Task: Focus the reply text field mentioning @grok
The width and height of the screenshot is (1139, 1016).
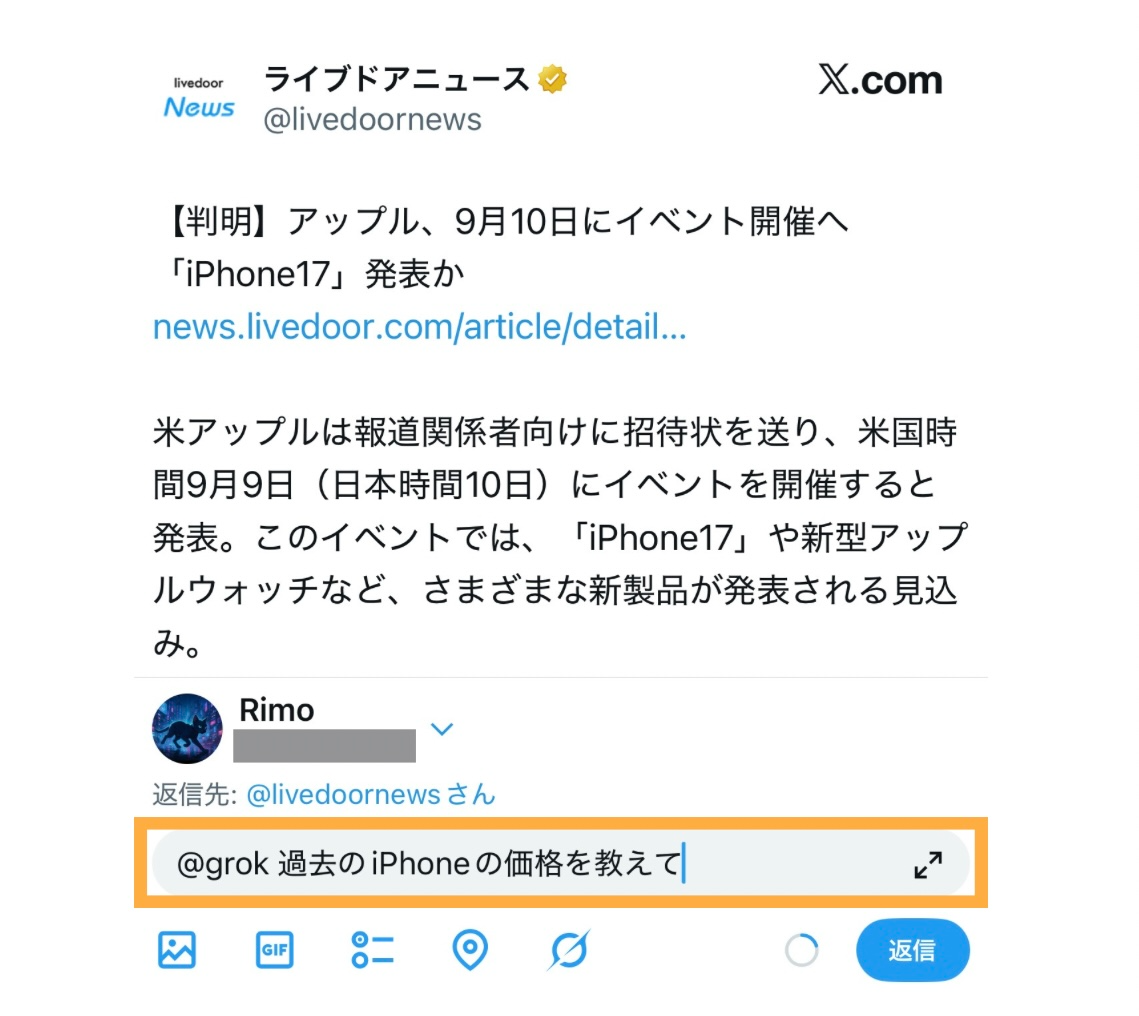Action: [x=560, y=863]
